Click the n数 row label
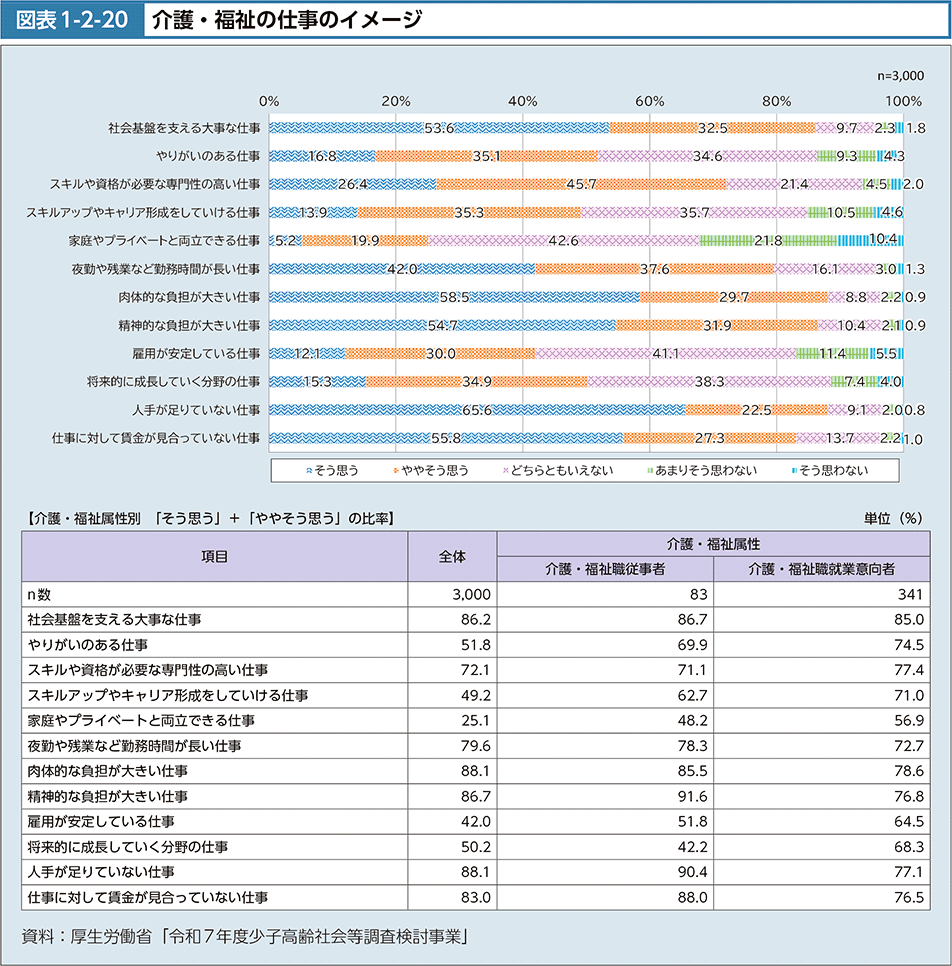 click(x=39, y=595)
